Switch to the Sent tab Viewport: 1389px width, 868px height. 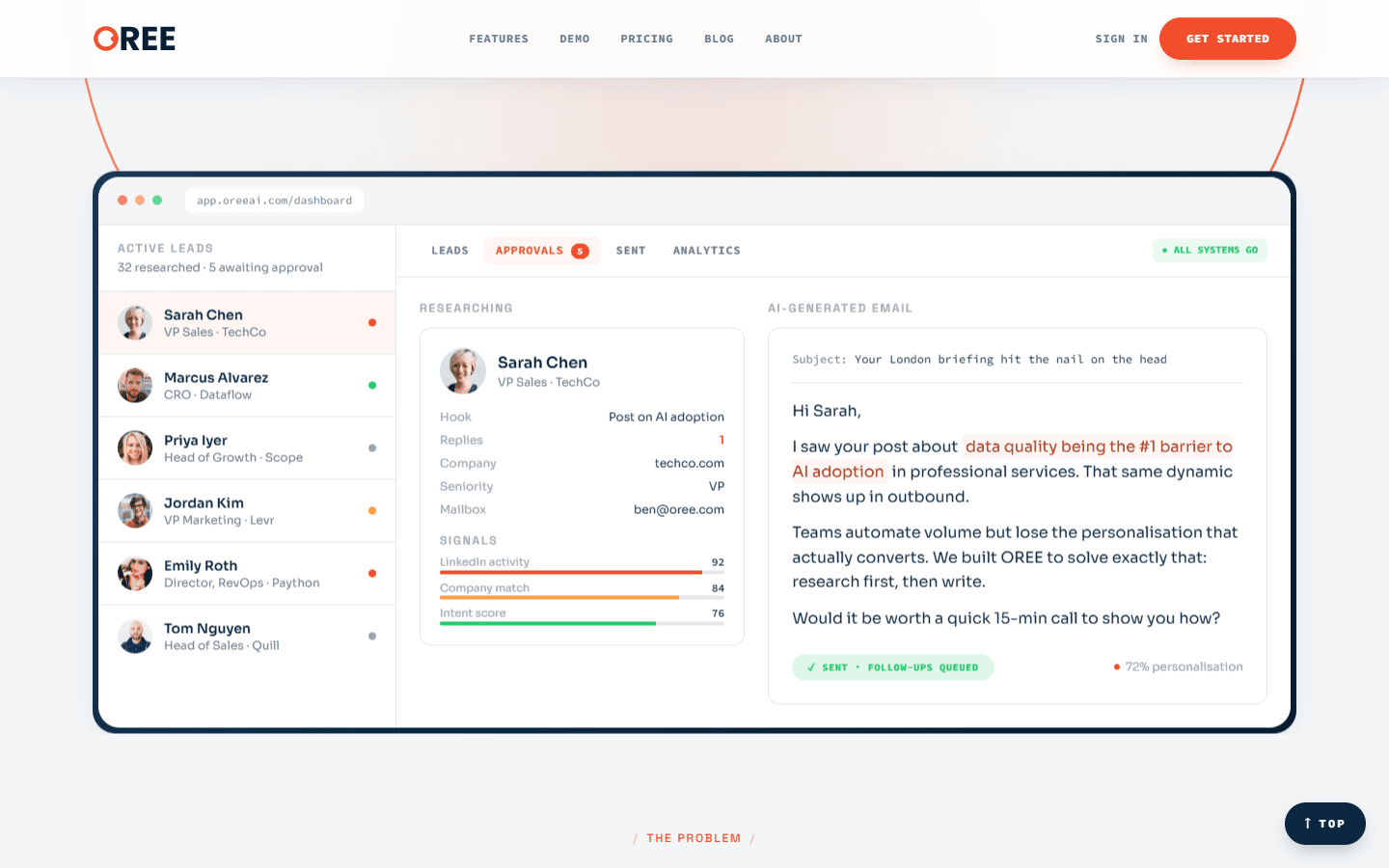(x=631, y=251)
